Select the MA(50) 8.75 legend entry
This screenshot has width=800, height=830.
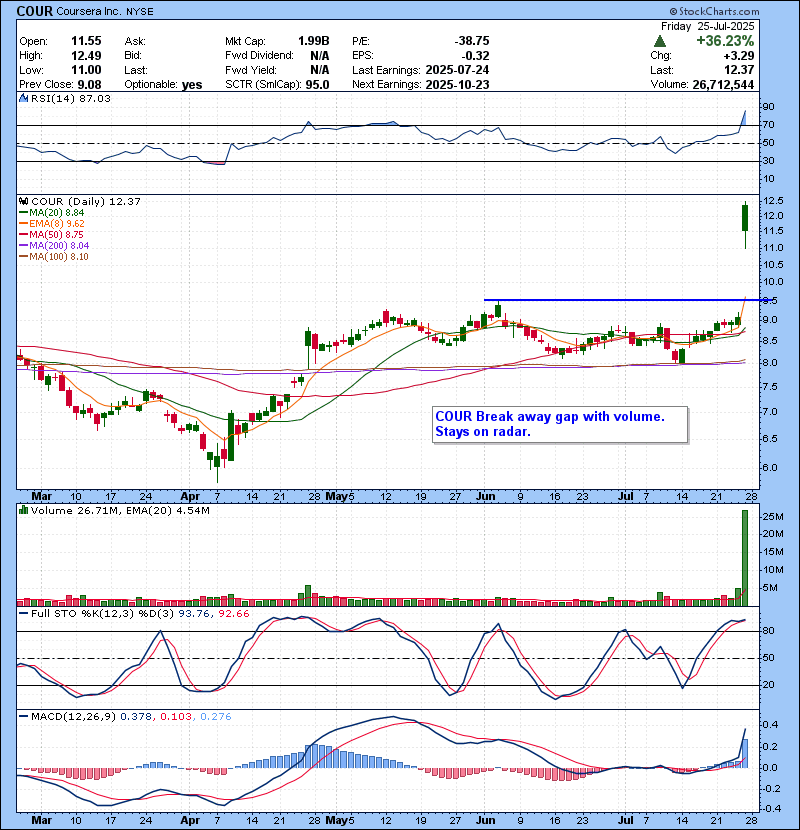(51, 234)
